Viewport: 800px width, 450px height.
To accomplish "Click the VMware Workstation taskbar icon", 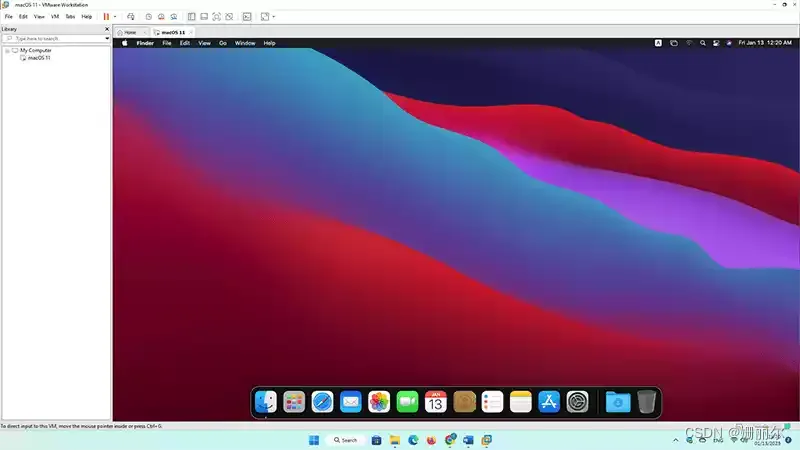I will 487,440.
